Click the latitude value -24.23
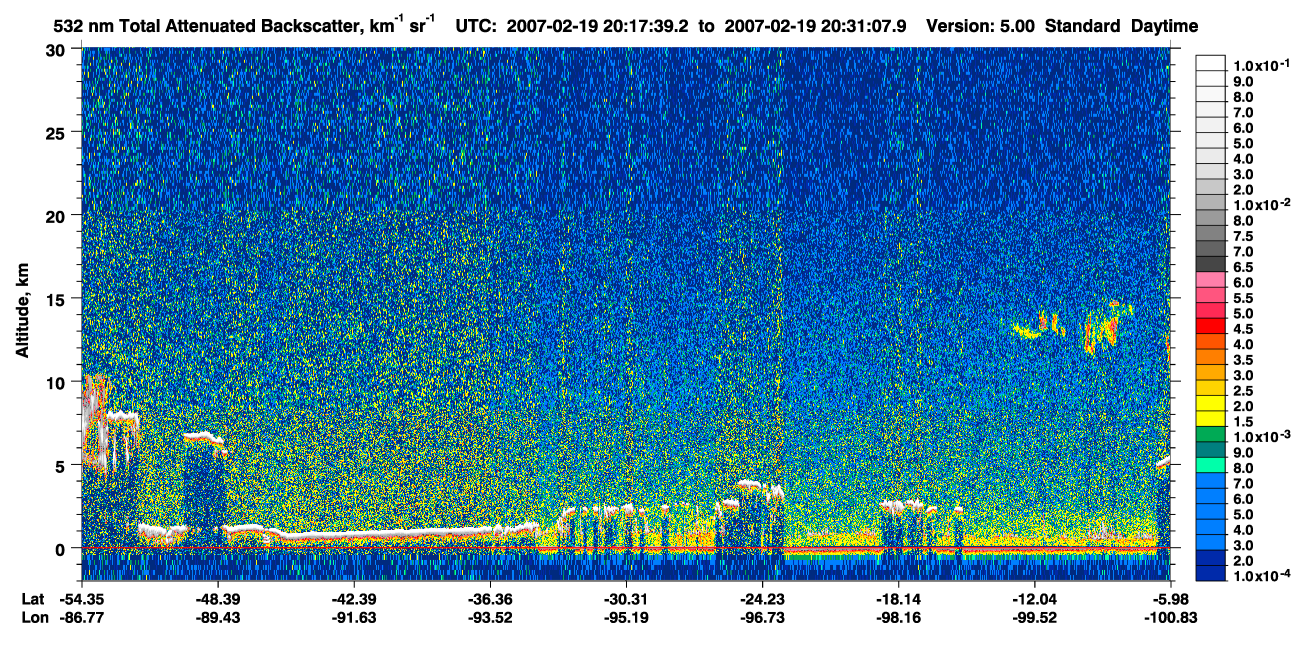This screenshot has height=667, width=1300. click(762, 598)
